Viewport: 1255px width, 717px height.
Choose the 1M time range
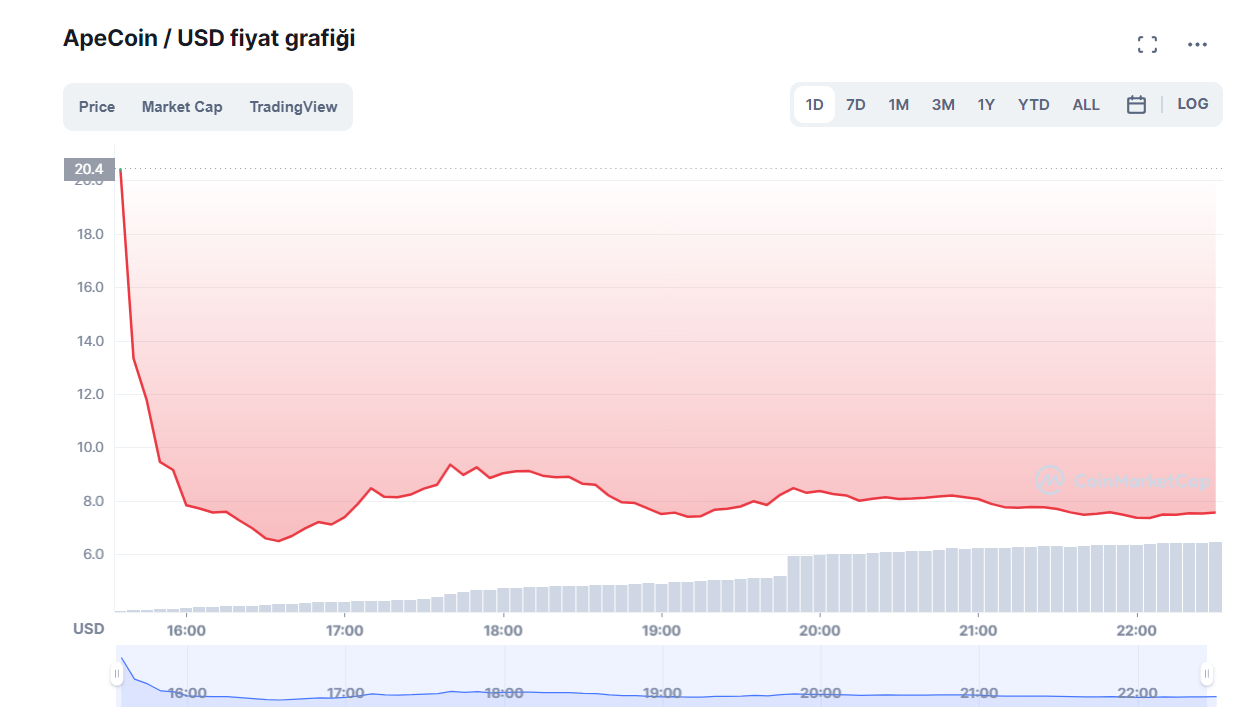[x=899, y=105]
